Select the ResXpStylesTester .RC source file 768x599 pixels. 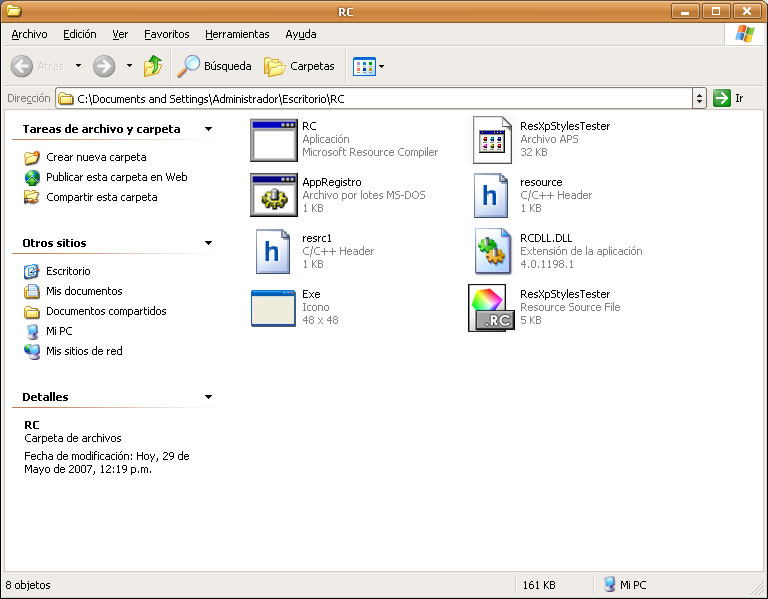tap(491, 307)
